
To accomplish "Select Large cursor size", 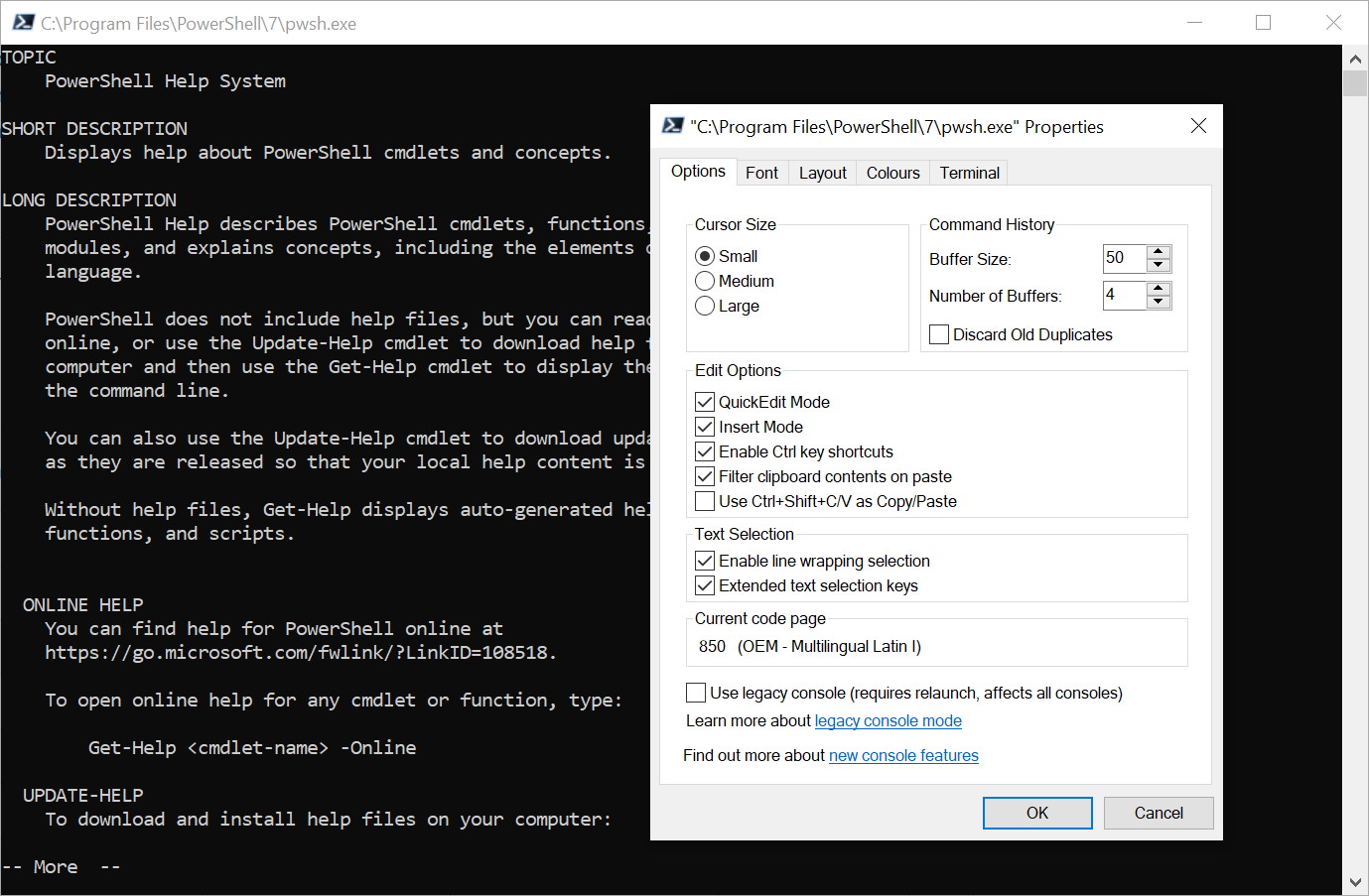I will point(705,306).
